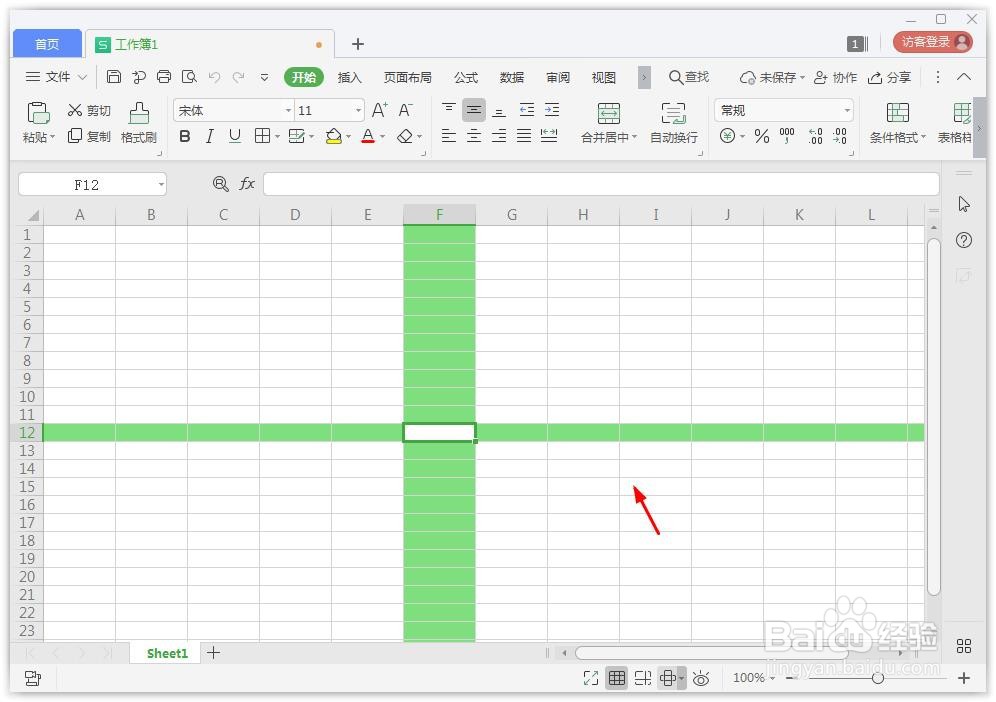996x702 pixels.
Task: Click Merge and Center (合并居中) icon
Action: (x=609, y=114)
